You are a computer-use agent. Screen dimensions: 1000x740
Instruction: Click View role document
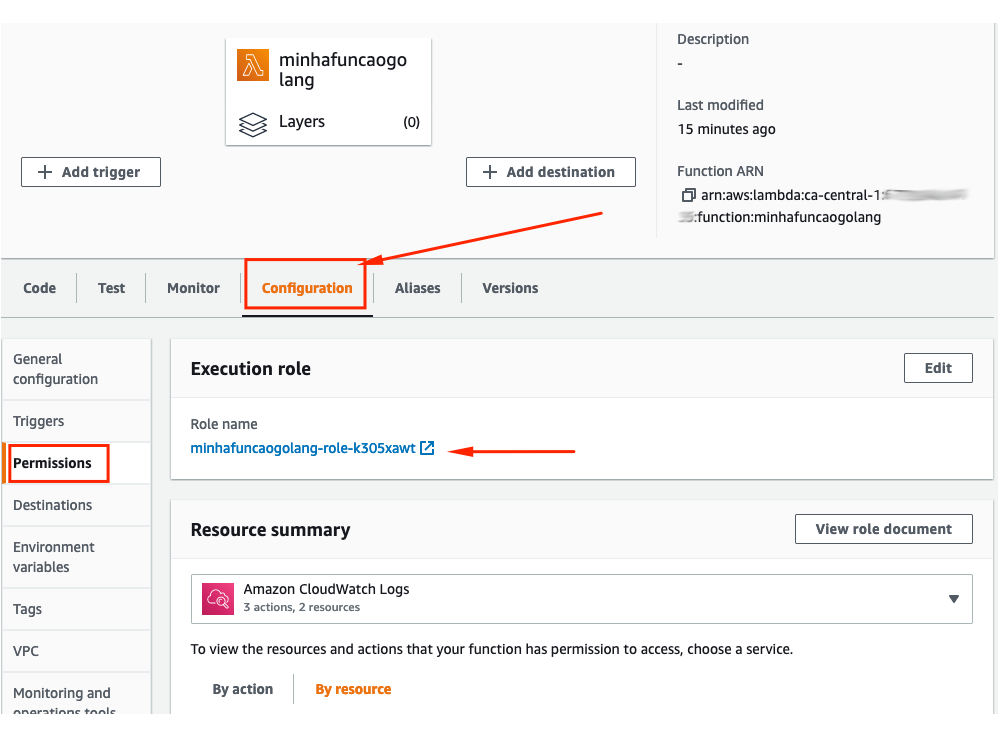(883, 529)
